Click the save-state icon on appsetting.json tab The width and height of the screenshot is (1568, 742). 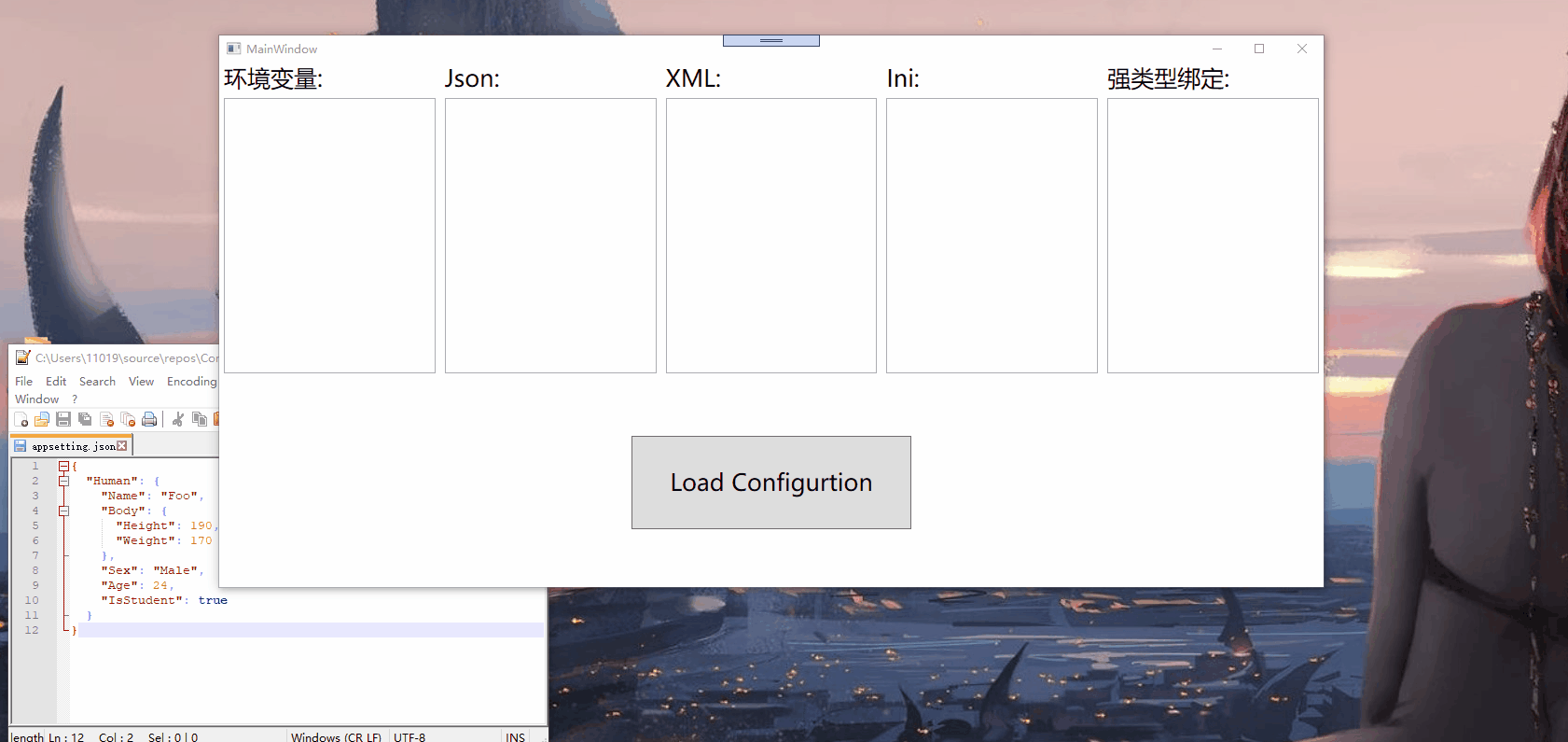[x=20, y=446]
